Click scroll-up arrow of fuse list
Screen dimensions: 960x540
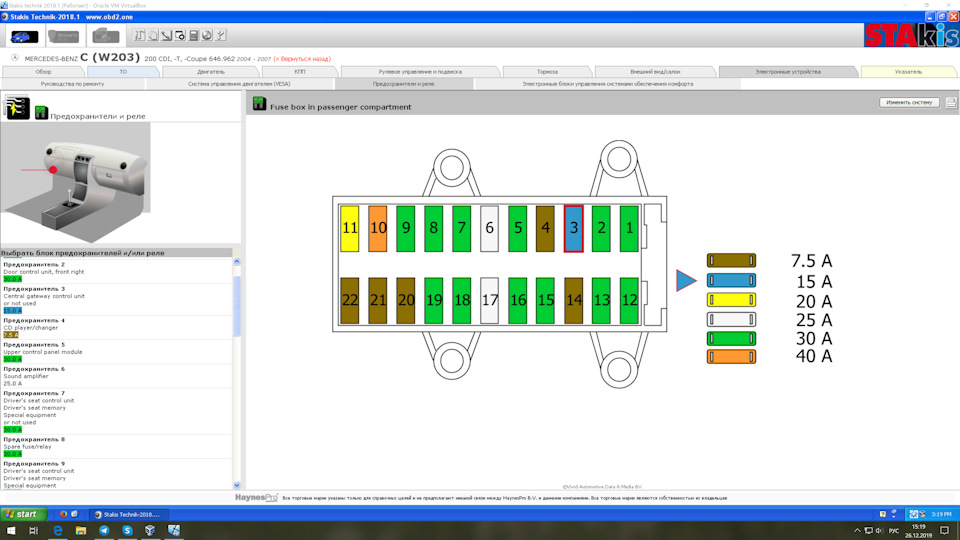237,262
